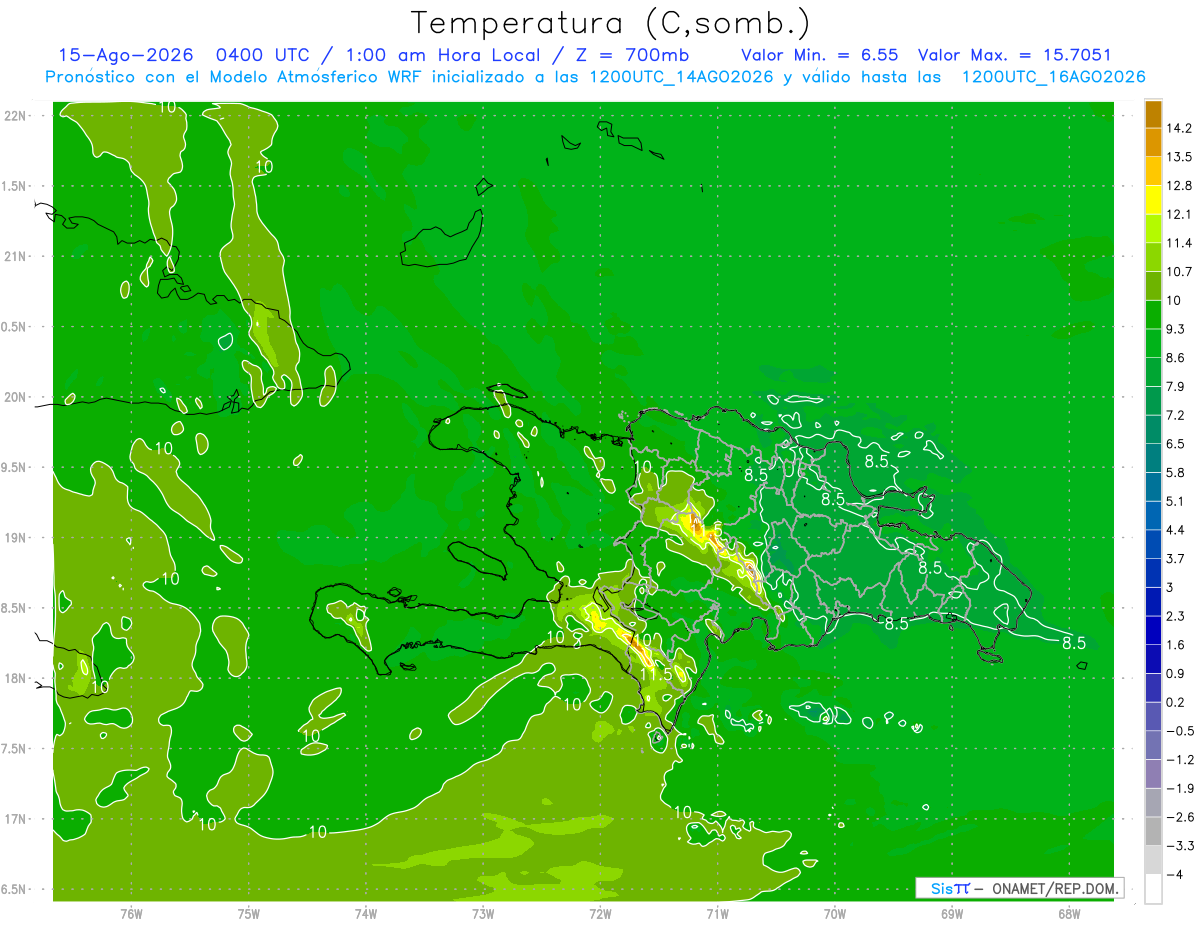Click the '-1.2' legend value
This screenshot has width=1200, height=927.
click(1180, 759)
